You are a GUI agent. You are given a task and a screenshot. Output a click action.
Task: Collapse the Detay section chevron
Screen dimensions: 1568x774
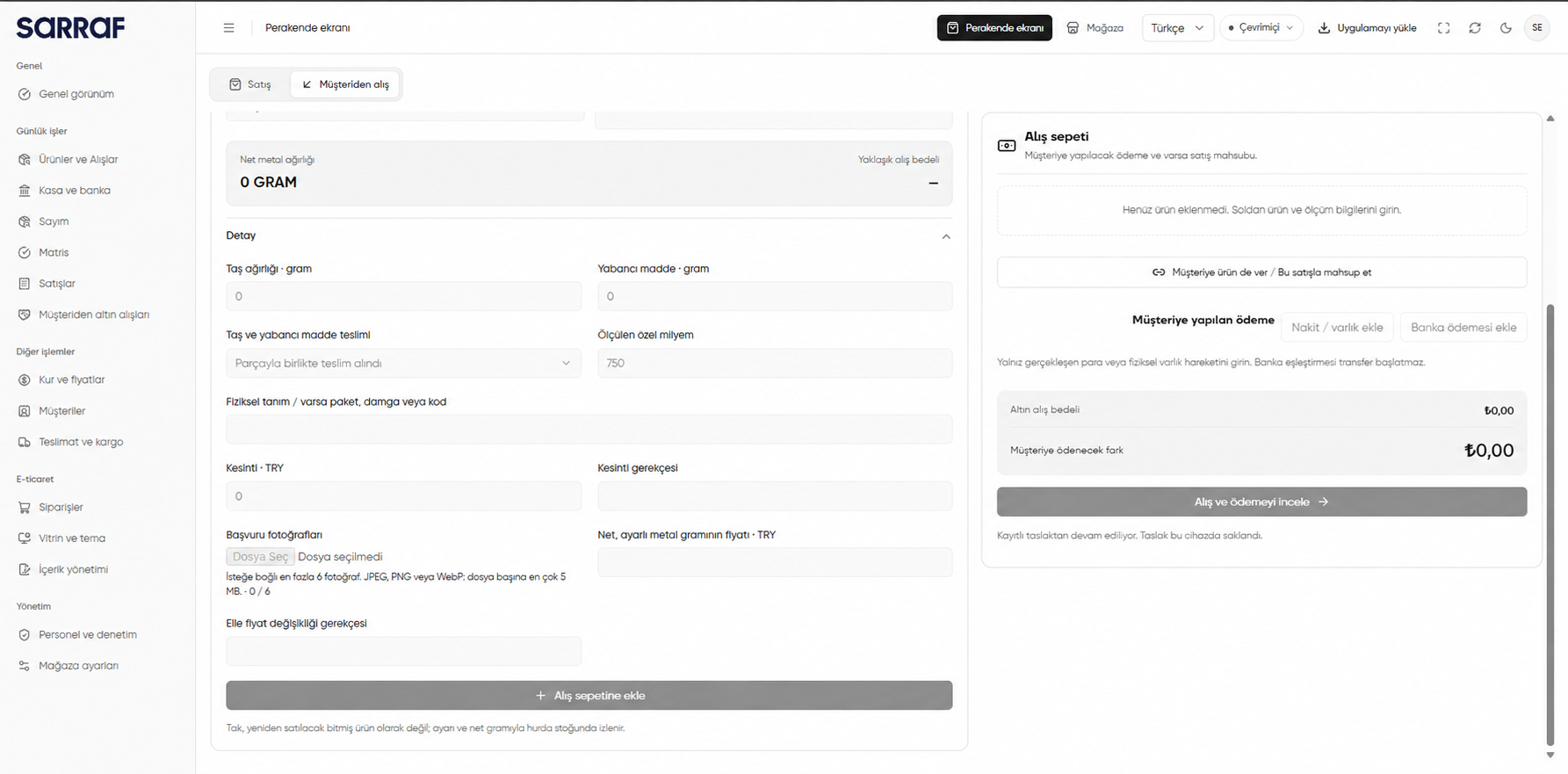click(x=946, y=236)
